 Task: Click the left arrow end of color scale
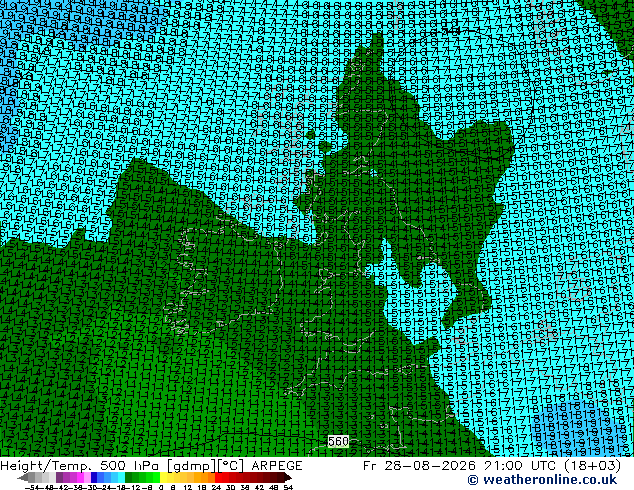point(23,477)
